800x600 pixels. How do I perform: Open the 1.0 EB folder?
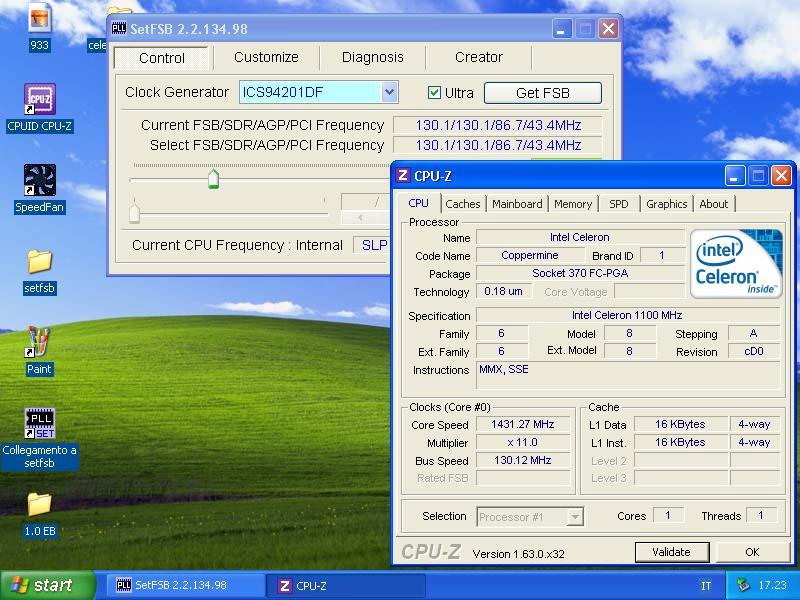pos(39,514)
